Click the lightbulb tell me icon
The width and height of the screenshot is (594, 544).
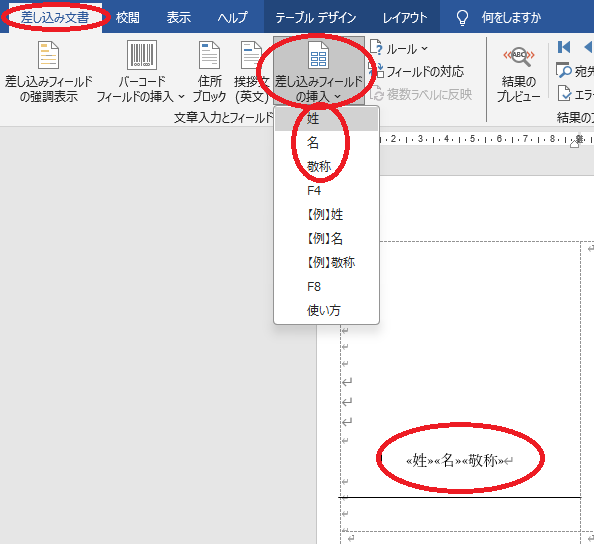pyautogui.click(x=462, y=17)
